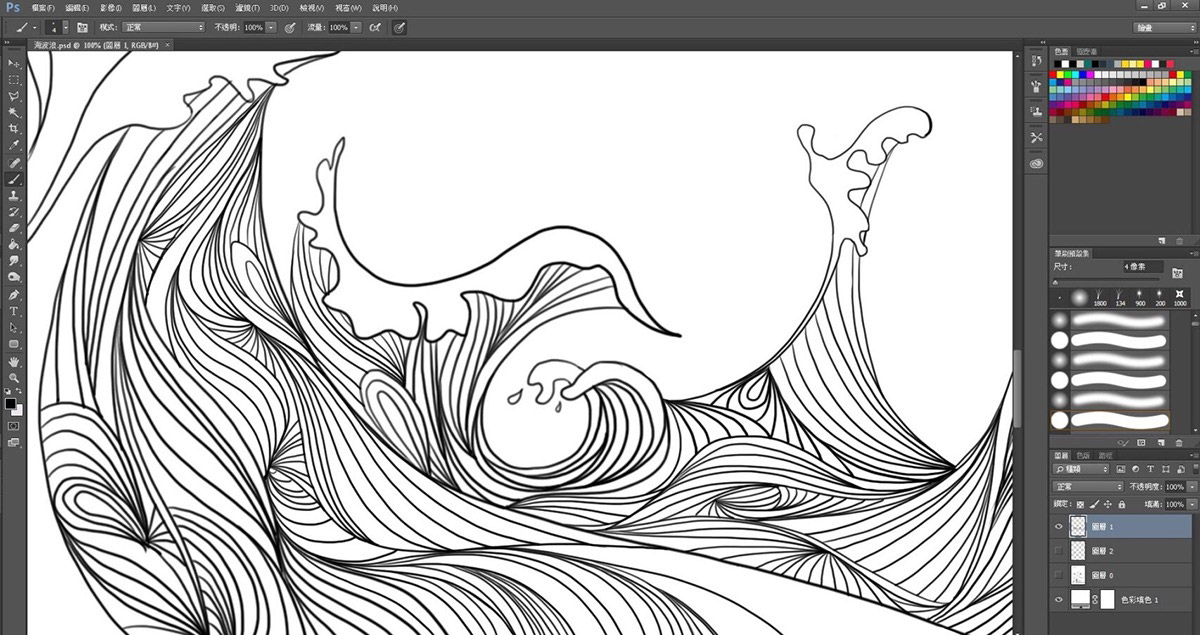Select the Zoom tool
1200x635 pixels.
tap(14, 377)
